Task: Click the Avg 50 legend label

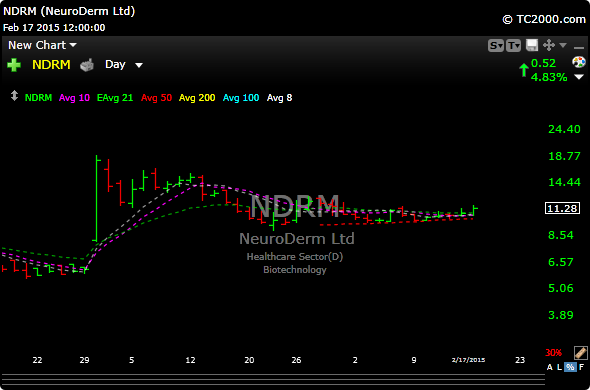Action: (x=157, y=98)
